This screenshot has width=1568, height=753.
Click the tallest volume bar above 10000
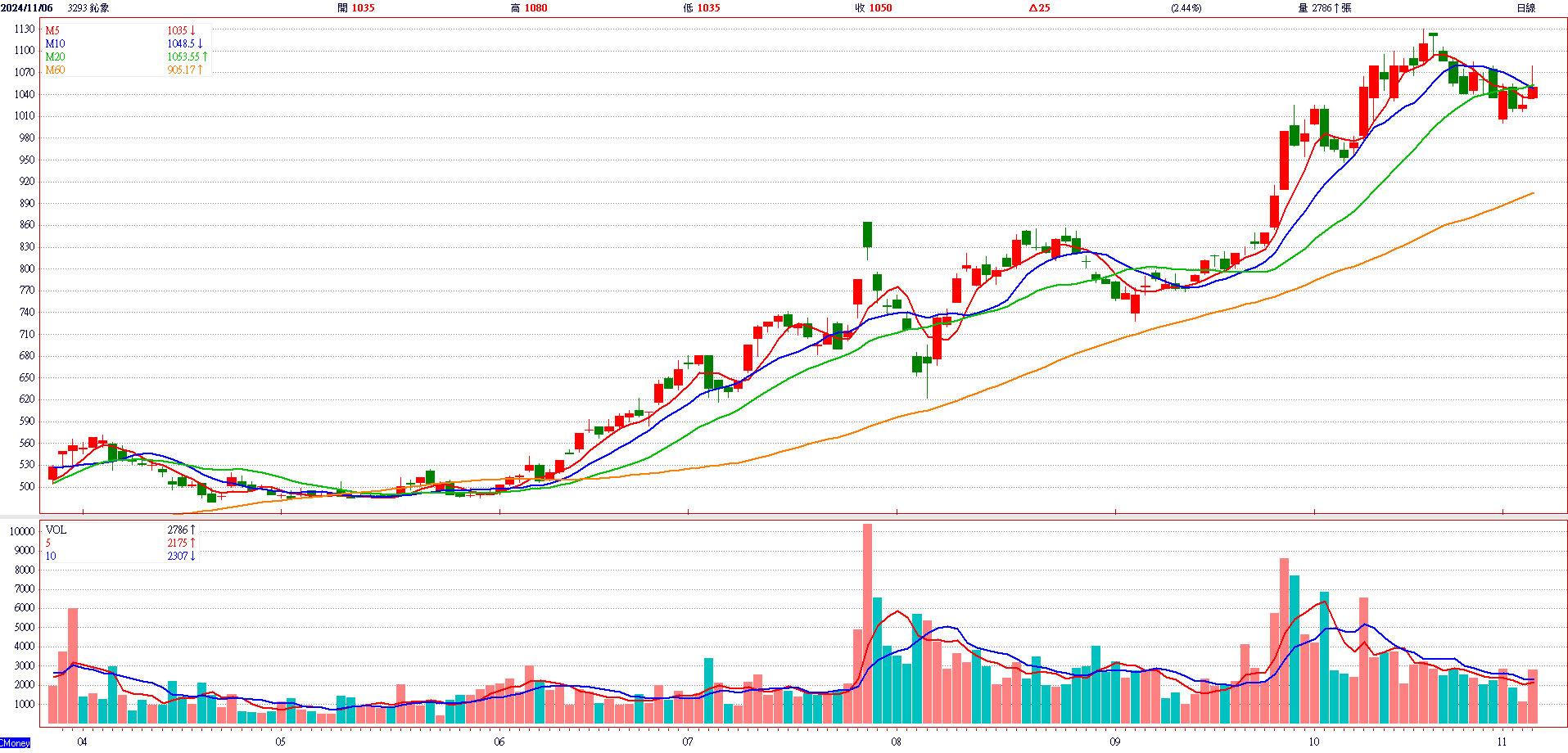coord(867,622)
